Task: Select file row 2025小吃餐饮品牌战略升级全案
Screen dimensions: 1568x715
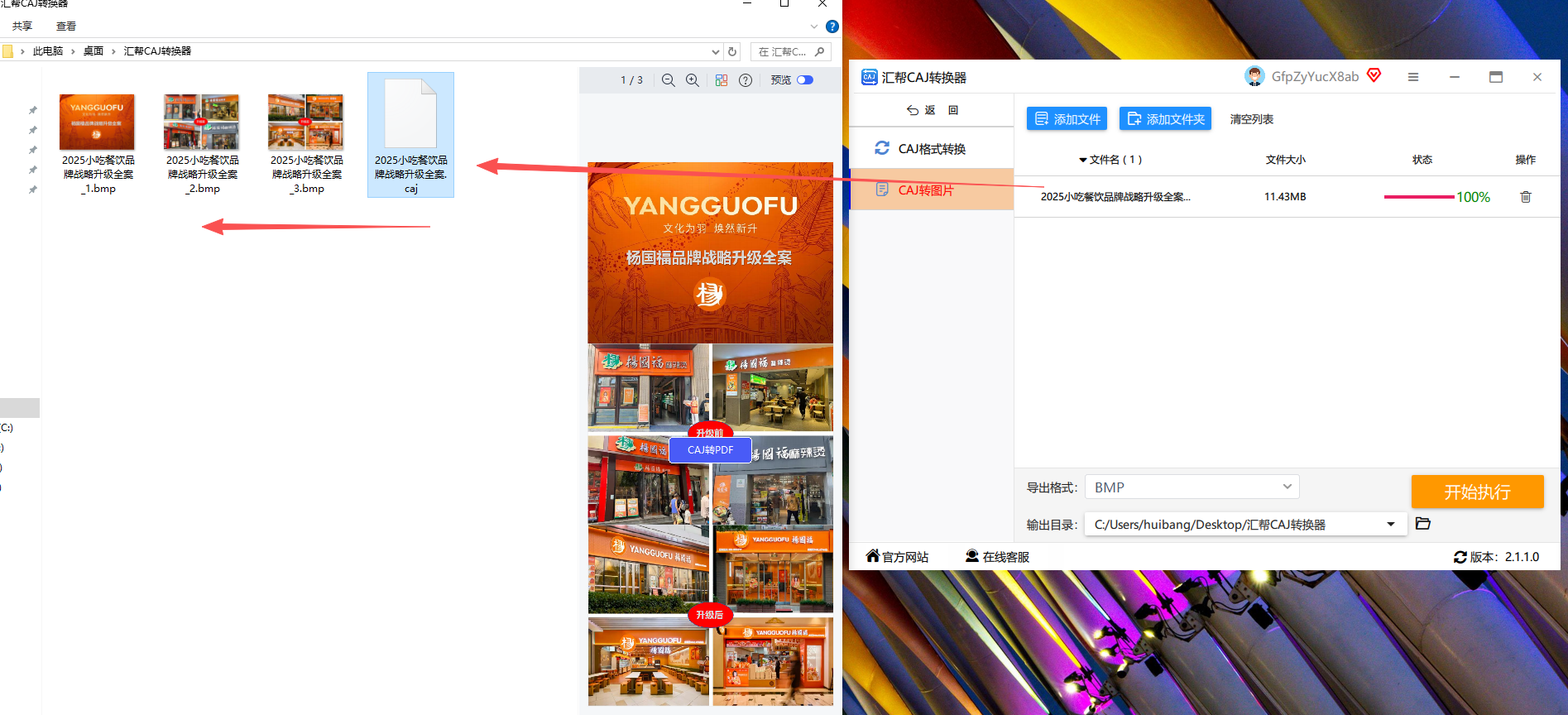Action: pos(1287,197)
